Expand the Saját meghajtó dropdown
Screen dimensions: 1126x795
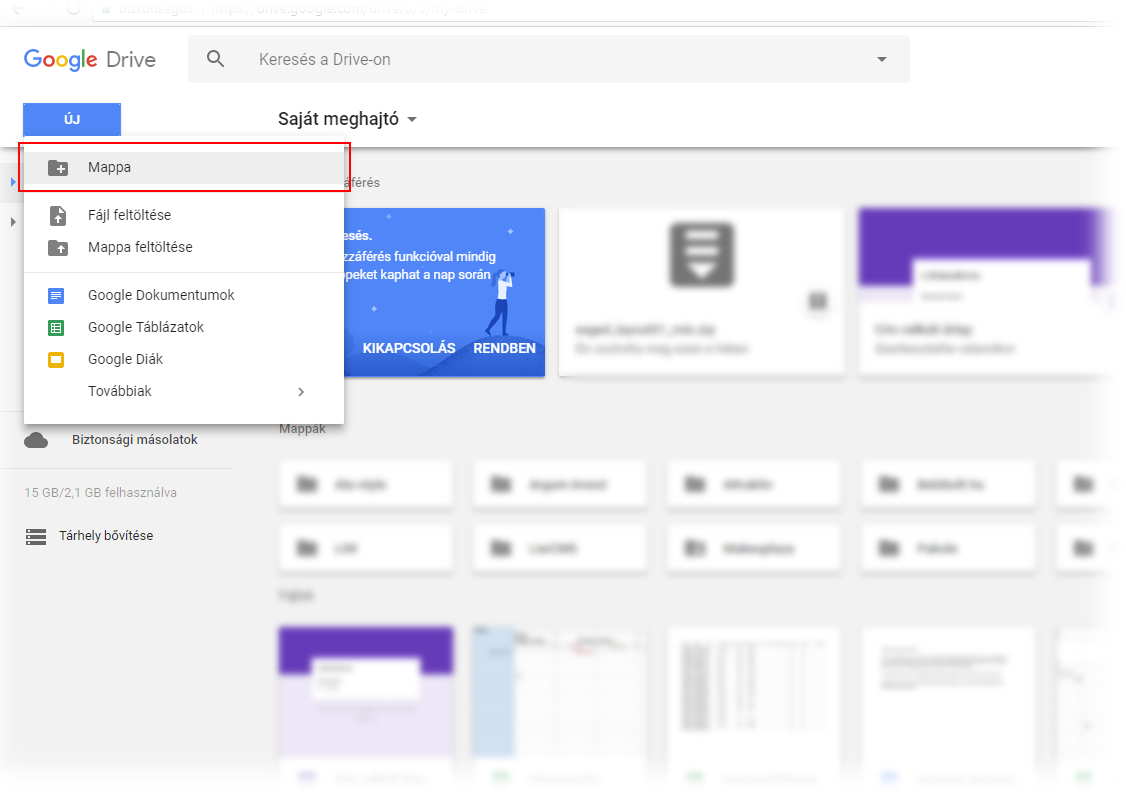click(412, 120)
